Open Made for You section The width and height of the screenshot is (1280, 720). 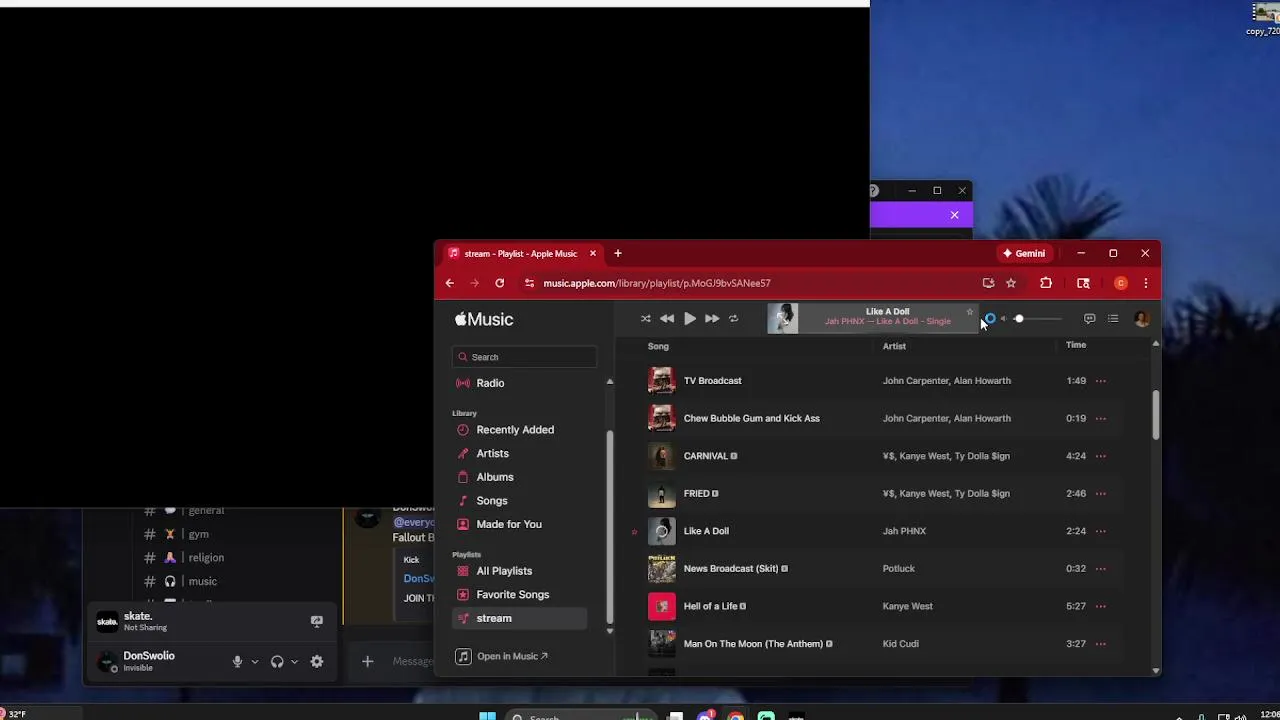click(509, 524)
